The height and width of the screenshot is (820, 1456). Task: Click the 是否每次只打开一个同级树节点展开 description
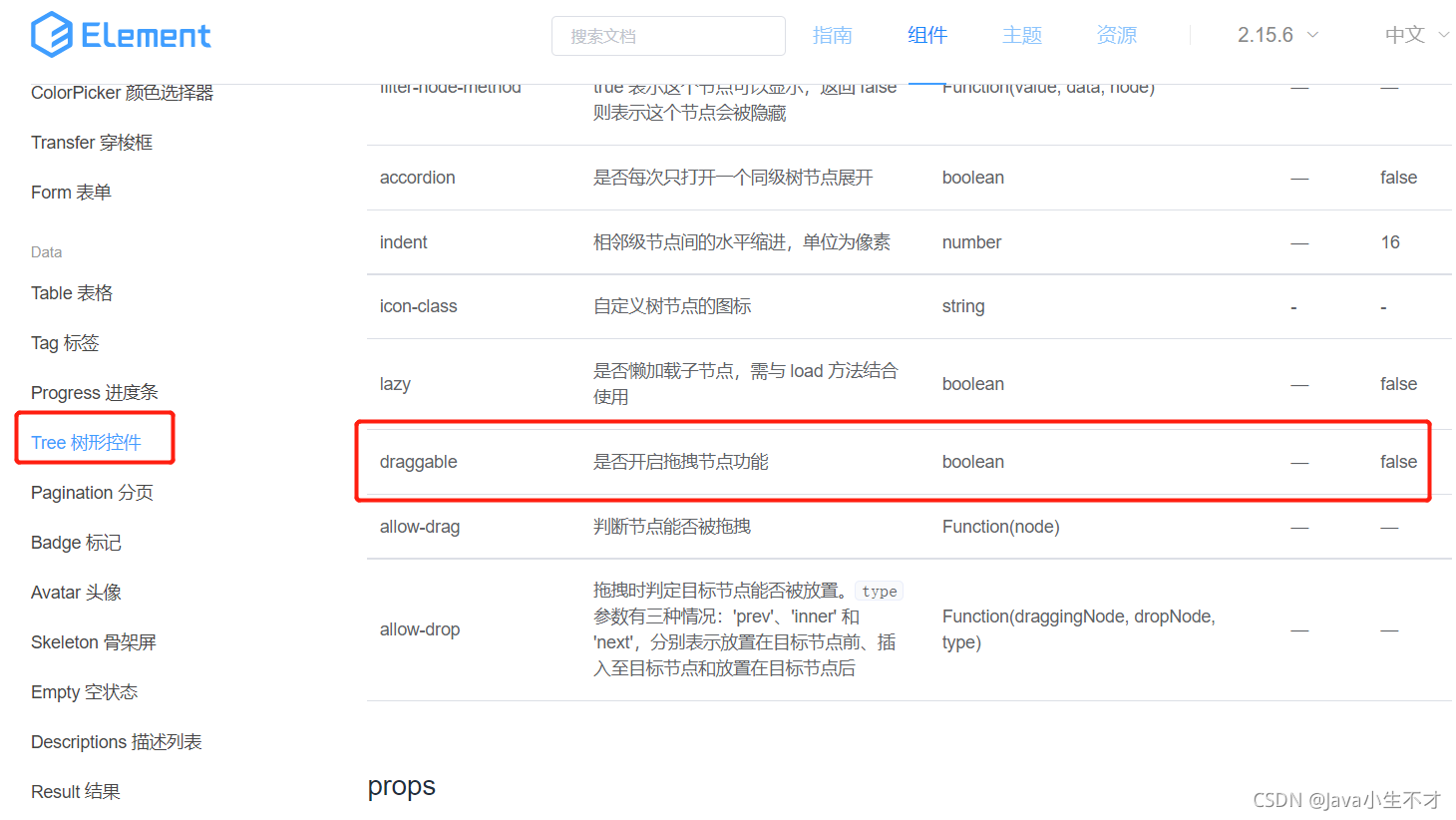point(733,178)
